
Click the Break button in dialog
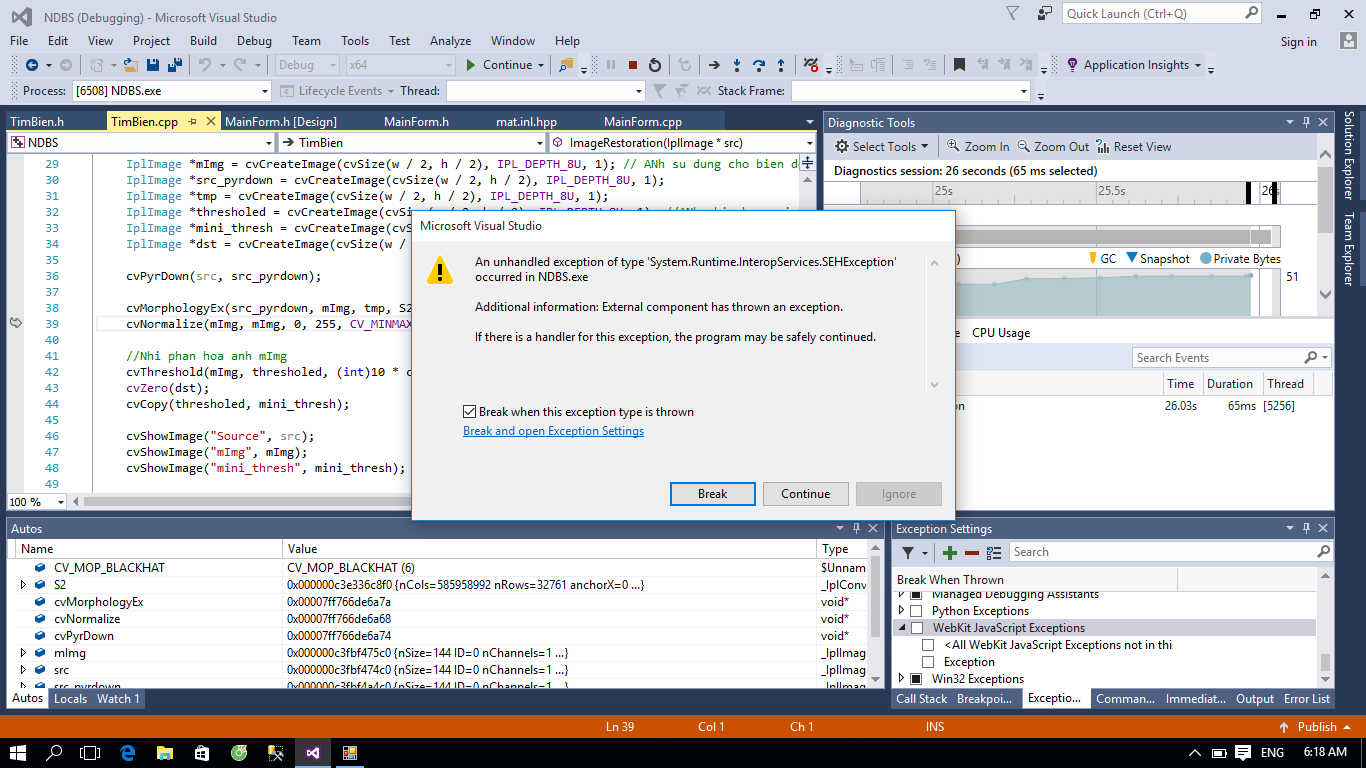712,494
